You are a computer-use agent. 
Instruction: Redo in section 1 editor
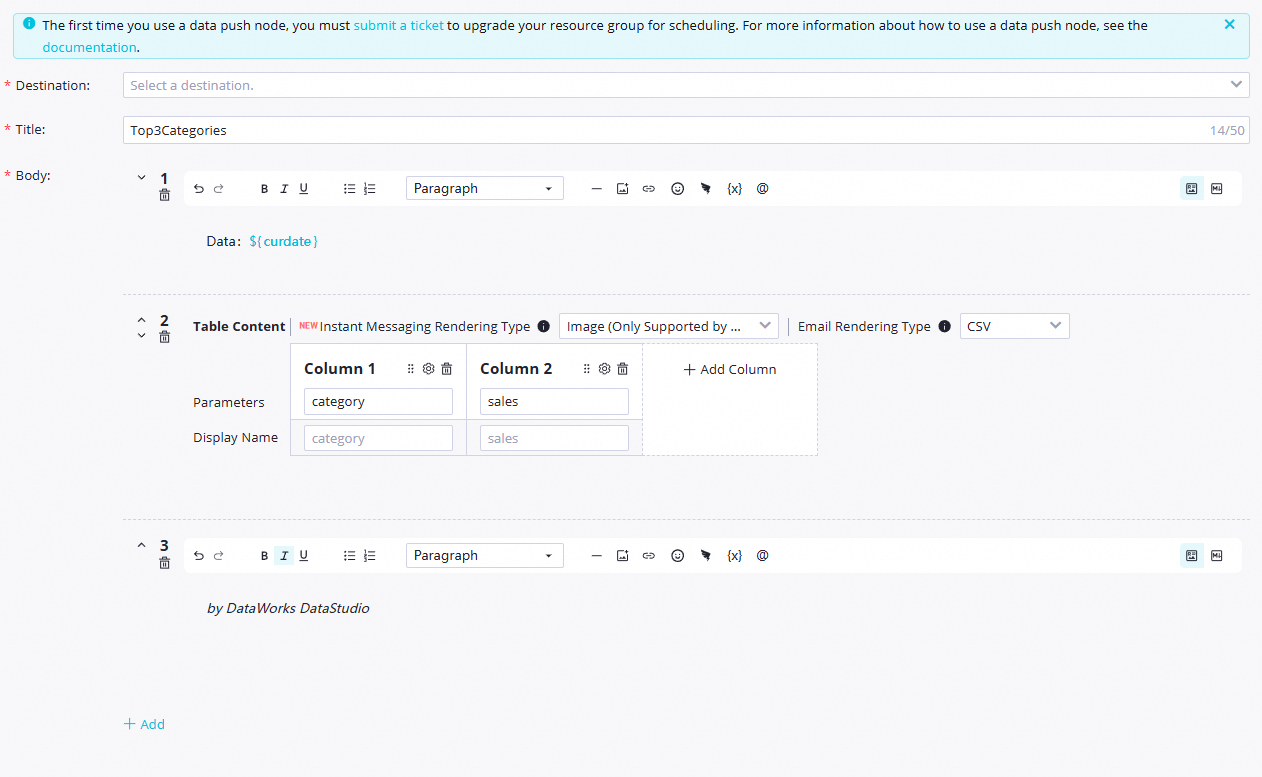click(219, 188)
